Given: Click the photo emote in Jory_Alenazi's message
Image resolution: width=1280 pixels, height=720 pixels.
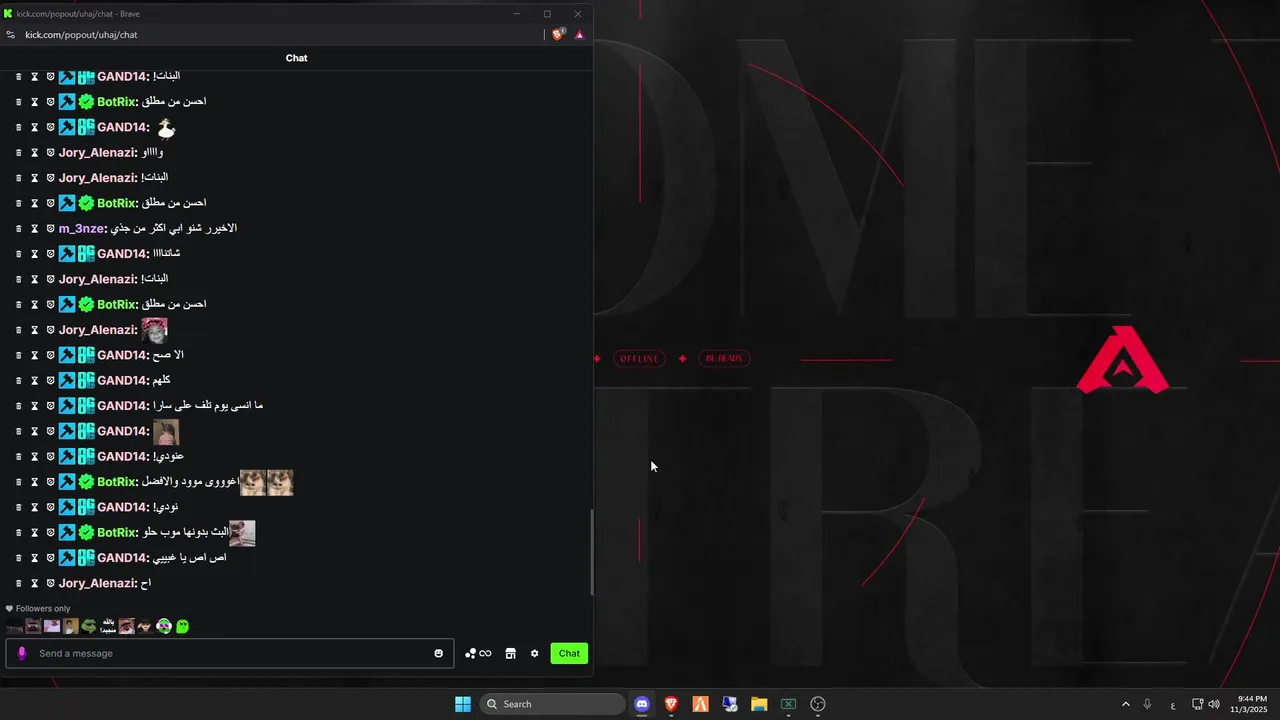Looking at the screenshot, I should point(154,330).
